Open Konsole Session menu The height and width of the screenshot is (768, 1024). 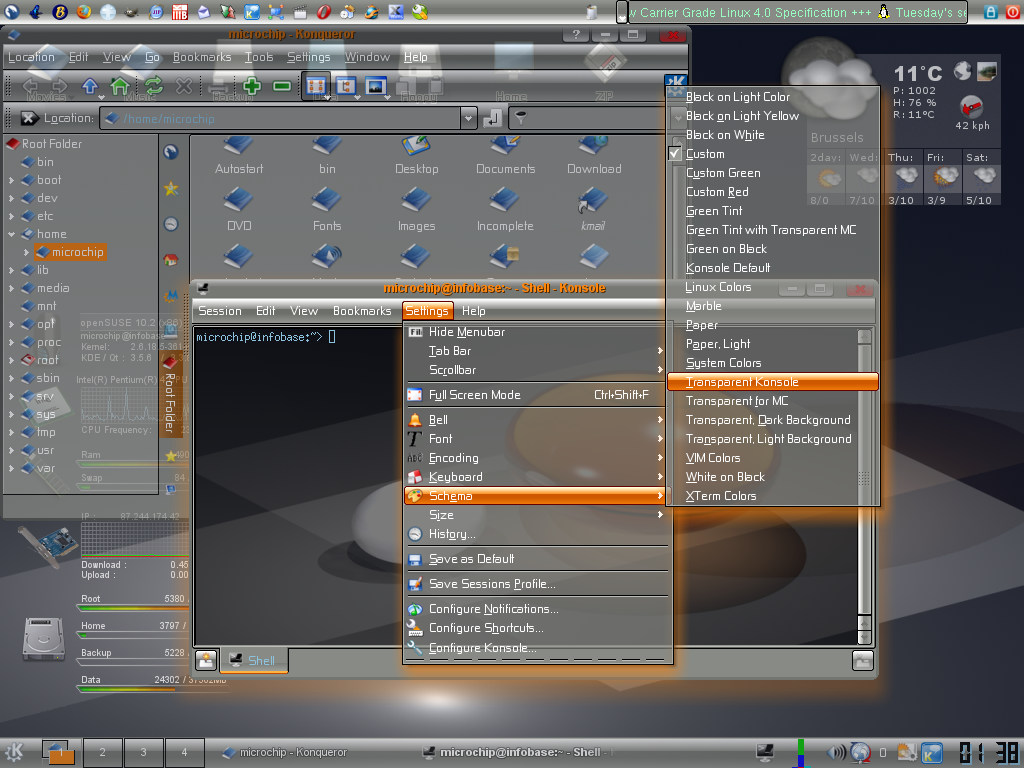pyautogui.click(x=220, y=311)
